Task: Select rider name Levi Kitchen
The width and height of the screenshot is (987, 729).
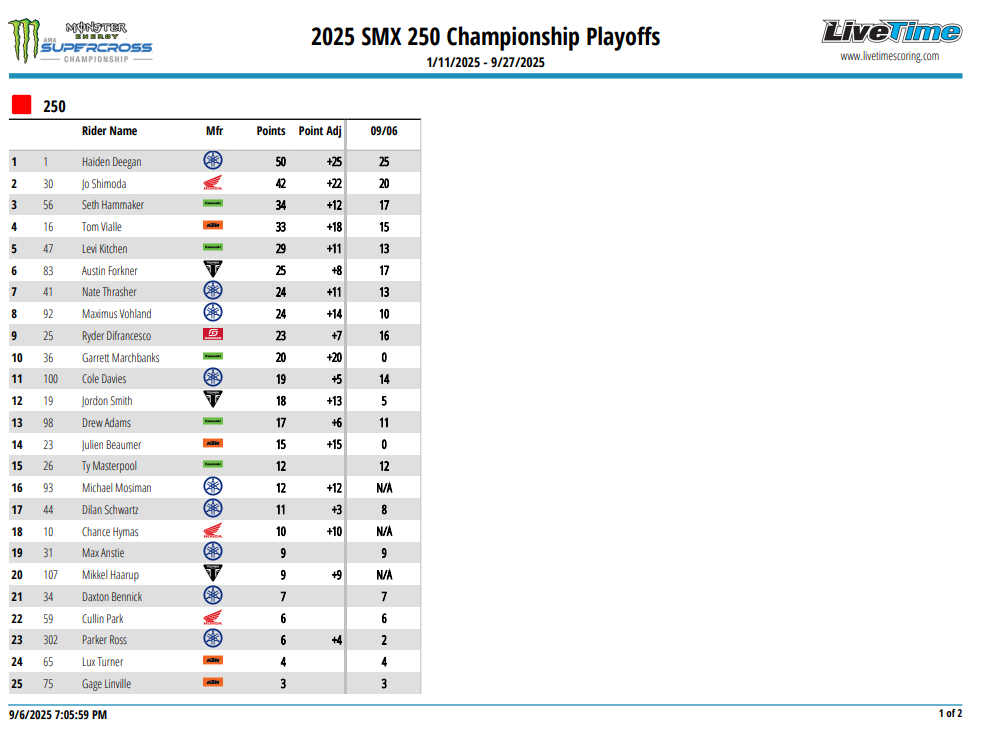Action: [x=105, y=249]
